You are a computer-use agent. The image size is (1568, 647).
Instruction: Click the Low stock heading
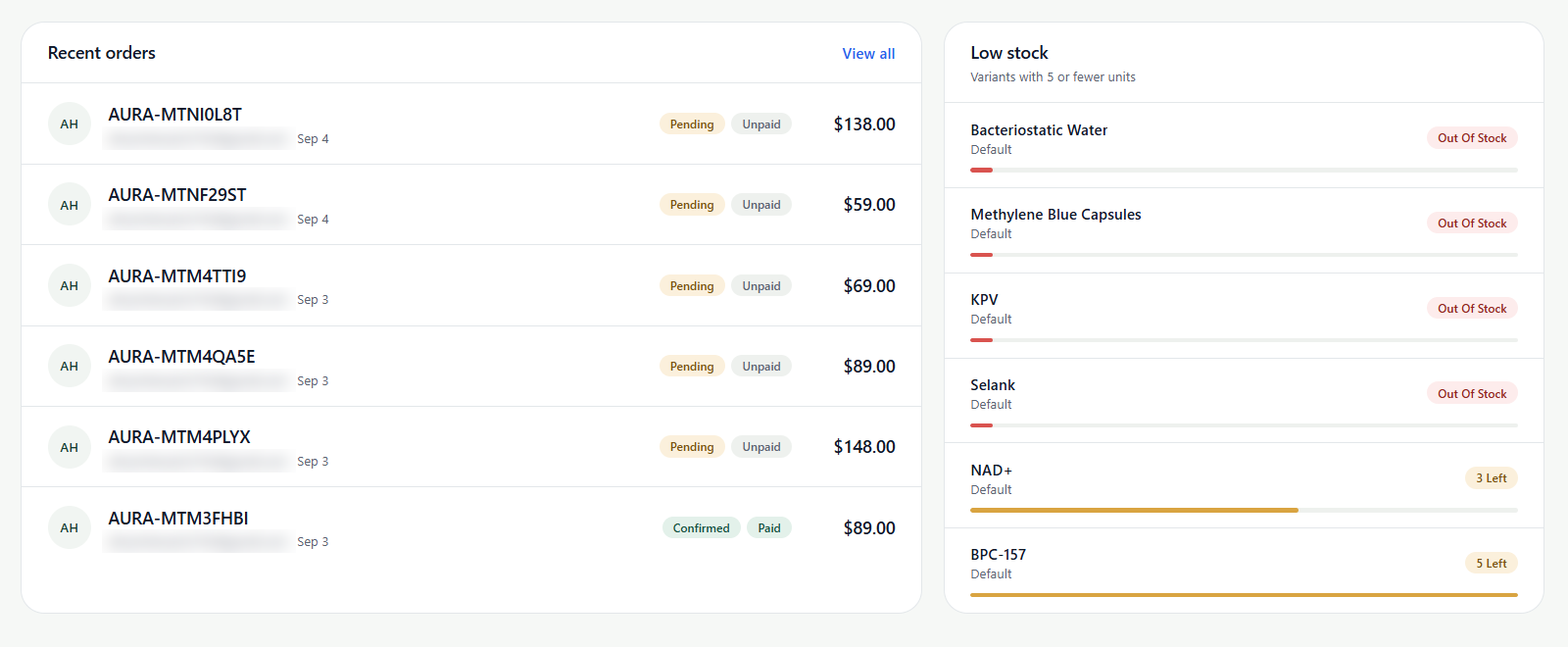click(x=1009, y=53)
